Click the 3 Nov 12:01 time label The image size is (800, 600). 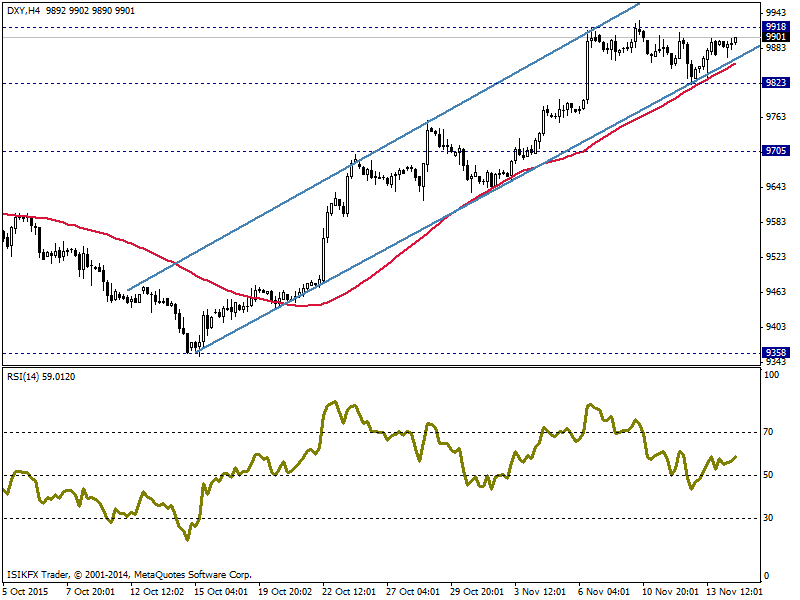click(x=540, y=591)
